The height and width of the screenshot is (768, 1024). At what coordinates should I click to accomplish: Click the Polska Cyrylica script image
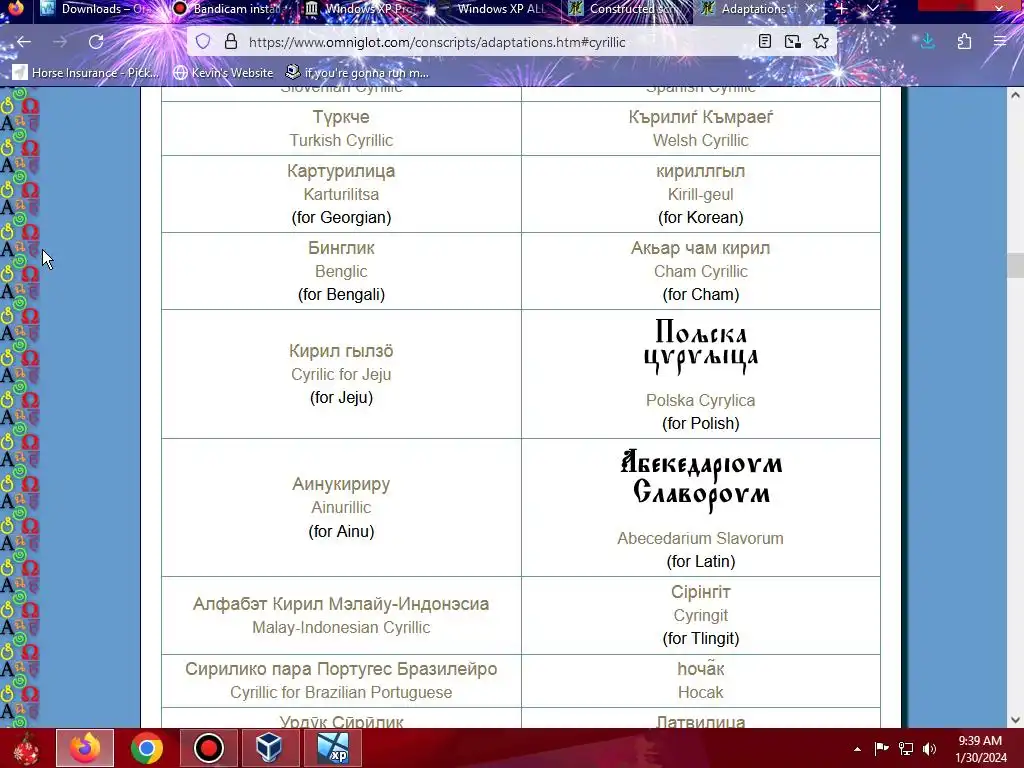[x=701, y=347]
